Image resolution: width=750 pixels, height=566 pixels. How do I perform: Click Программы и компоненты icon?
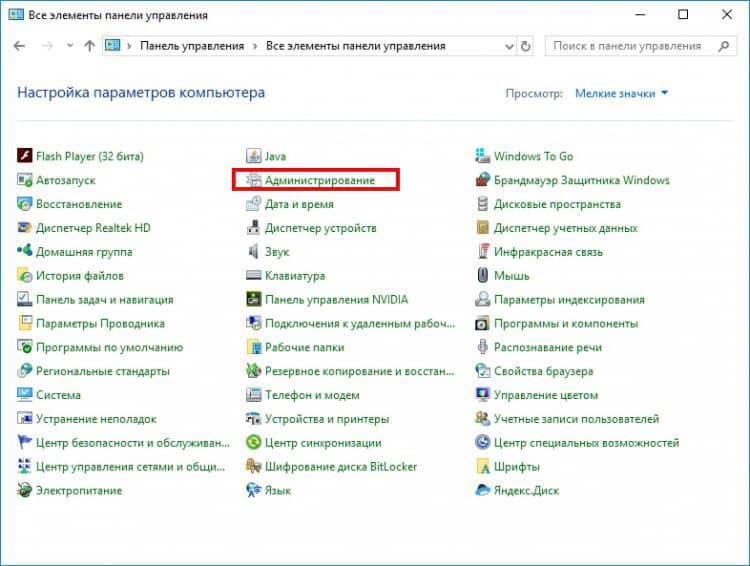pos(482,323)
